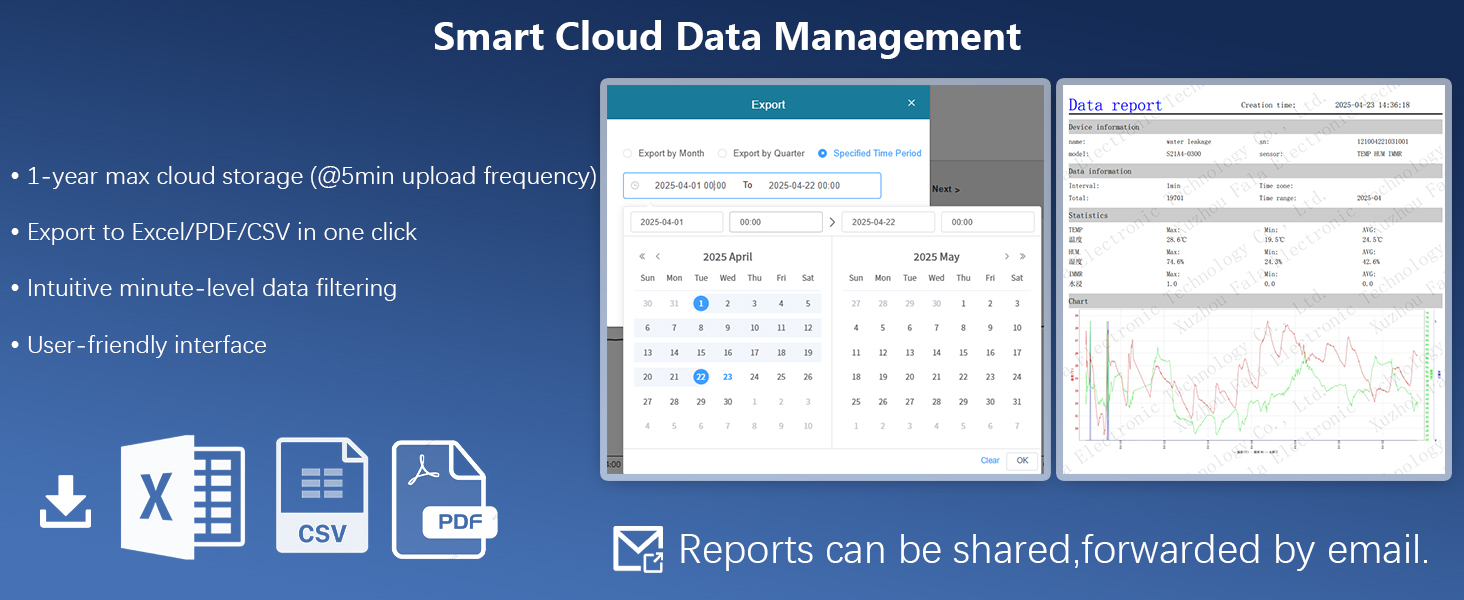Enable Specified Time Period

click(822, 153)
